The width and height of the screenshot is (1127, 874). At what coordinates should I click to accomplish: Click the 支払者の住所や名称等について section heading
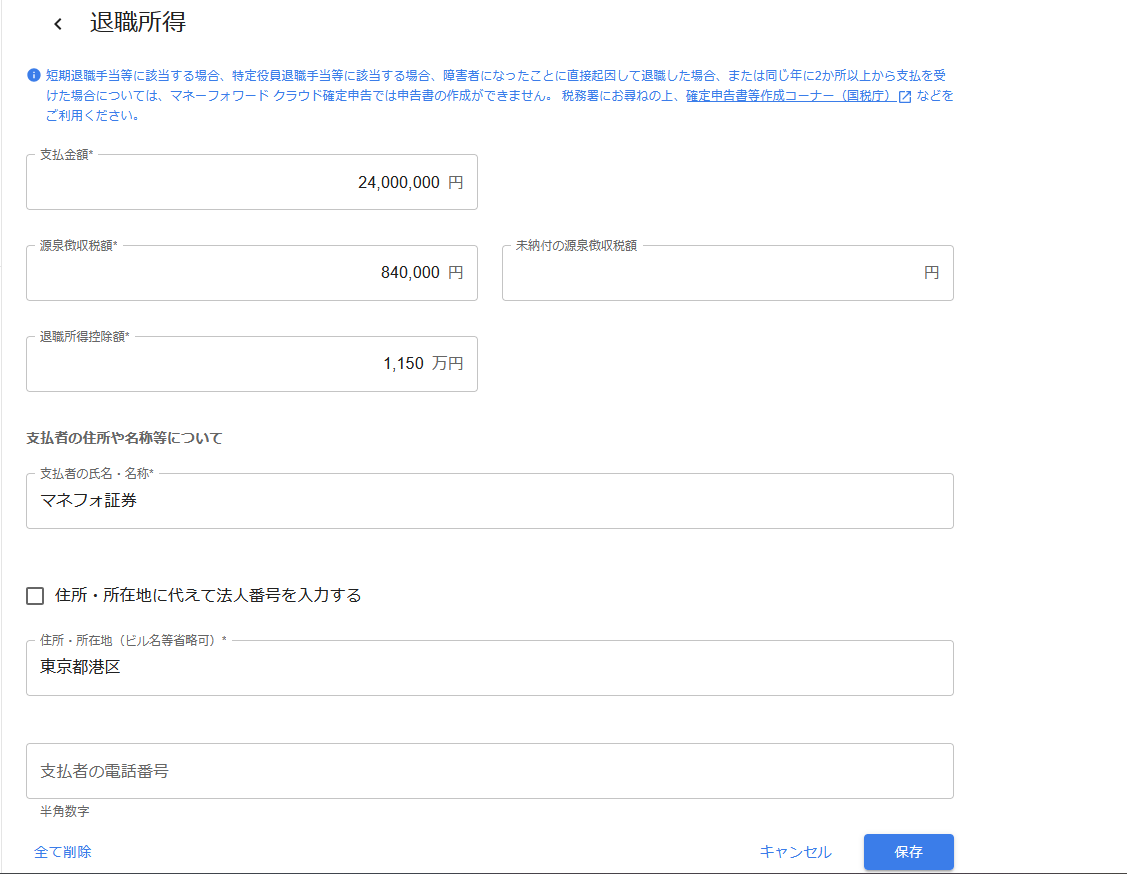(x=124, y=438)
